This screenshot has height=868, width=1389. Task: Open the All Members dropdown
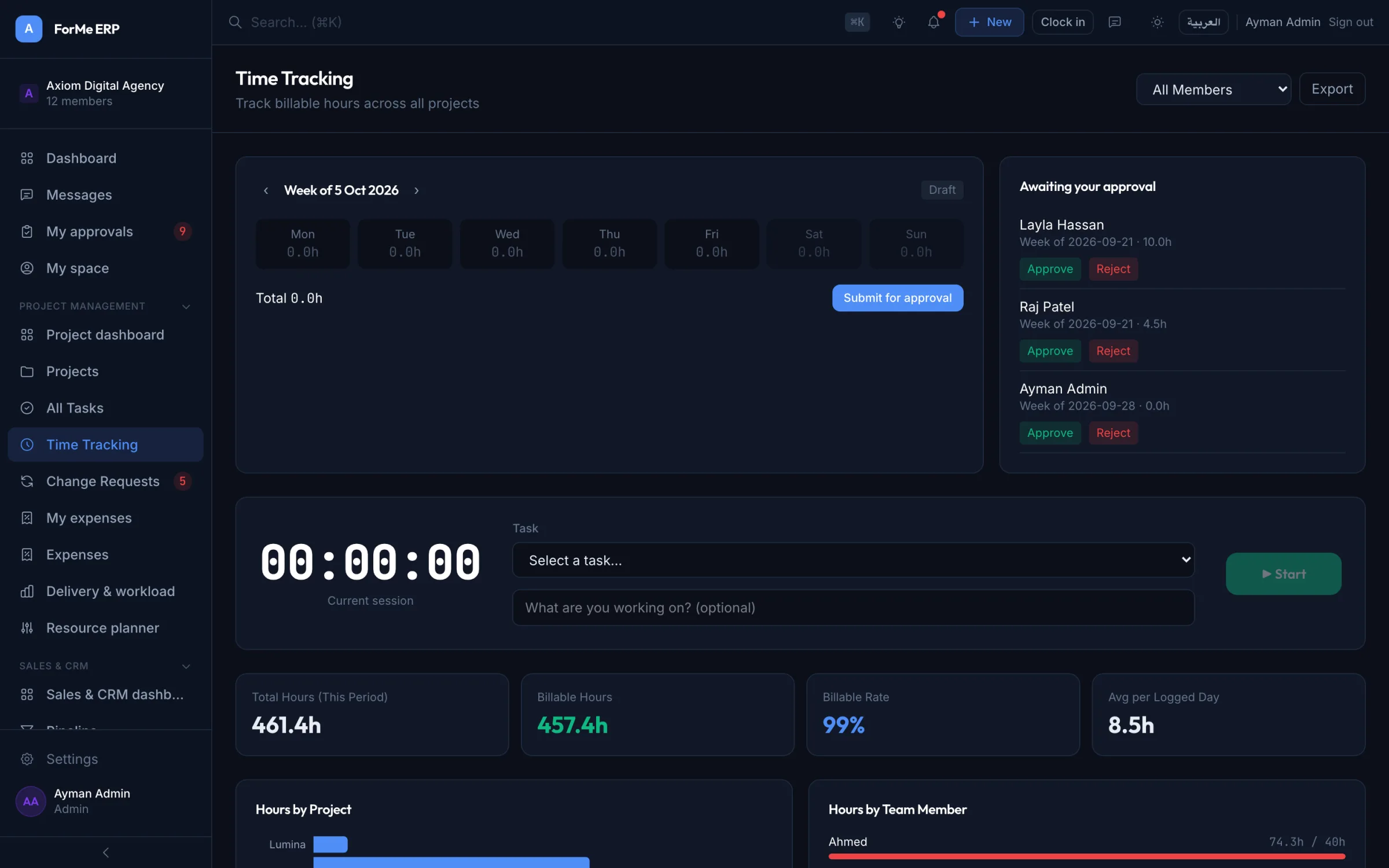(1214, 89)
